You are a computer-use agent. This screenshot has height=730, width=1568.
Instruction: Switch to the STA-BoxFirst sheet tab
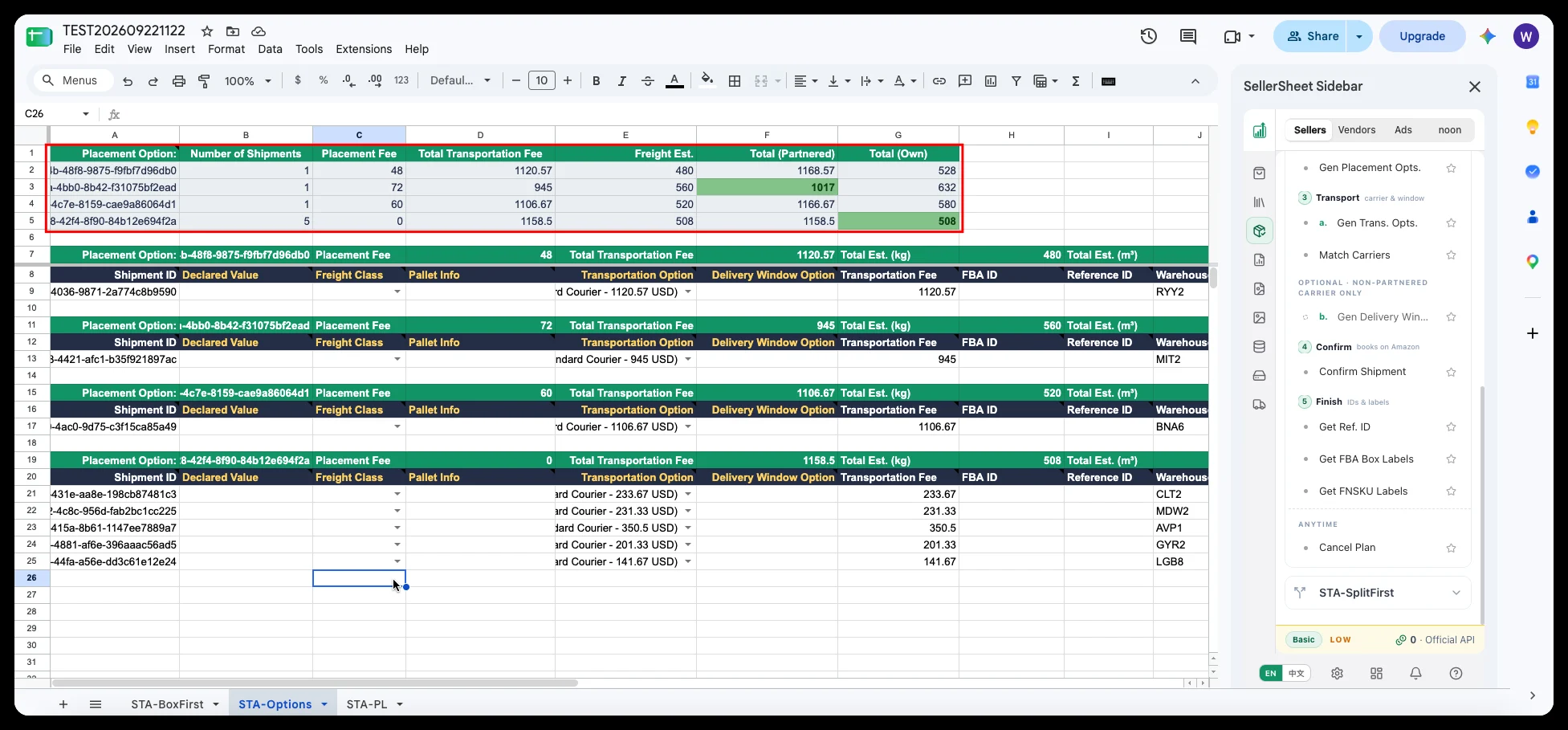point(167,704)
